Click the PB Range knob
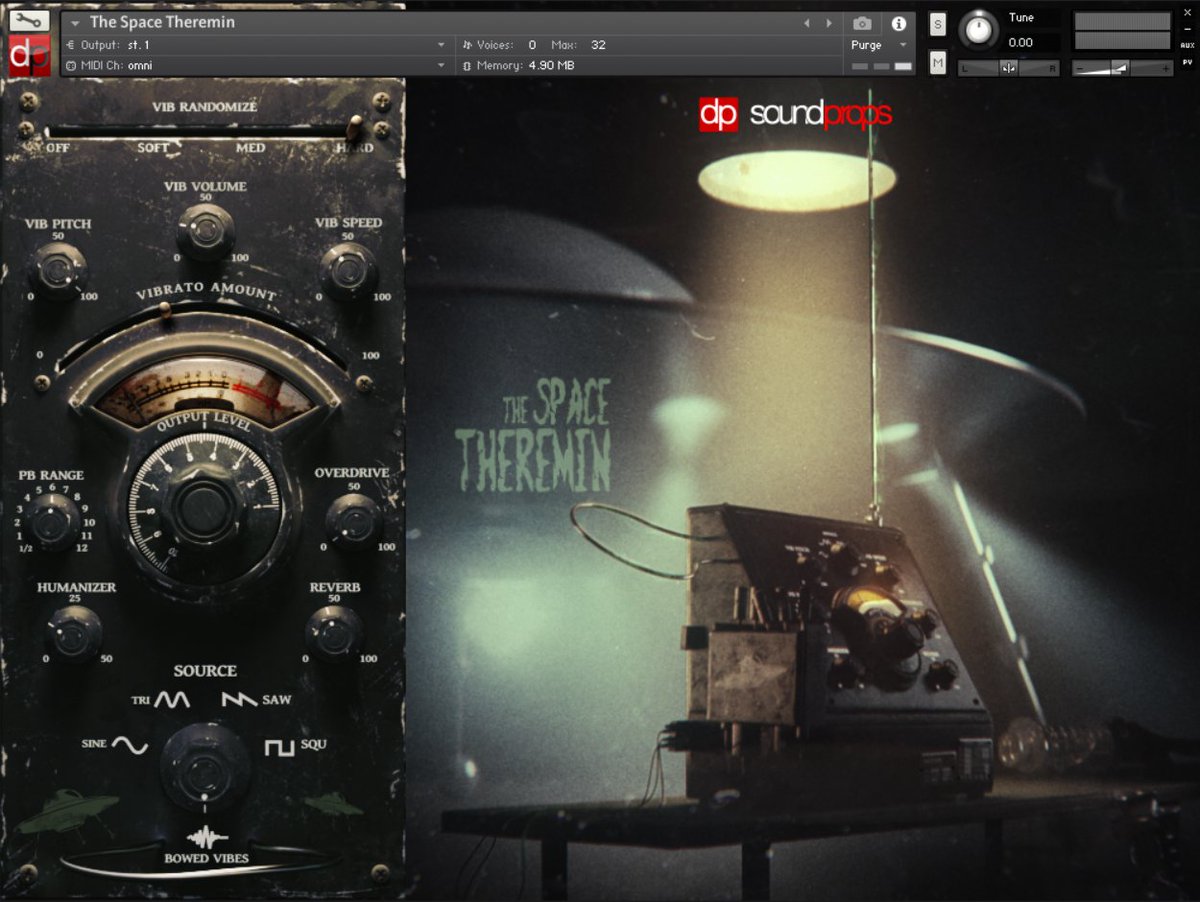Image resolution: width=1200 pixels, height=902 pixels. pyautogui.click(x=54, y=520)
